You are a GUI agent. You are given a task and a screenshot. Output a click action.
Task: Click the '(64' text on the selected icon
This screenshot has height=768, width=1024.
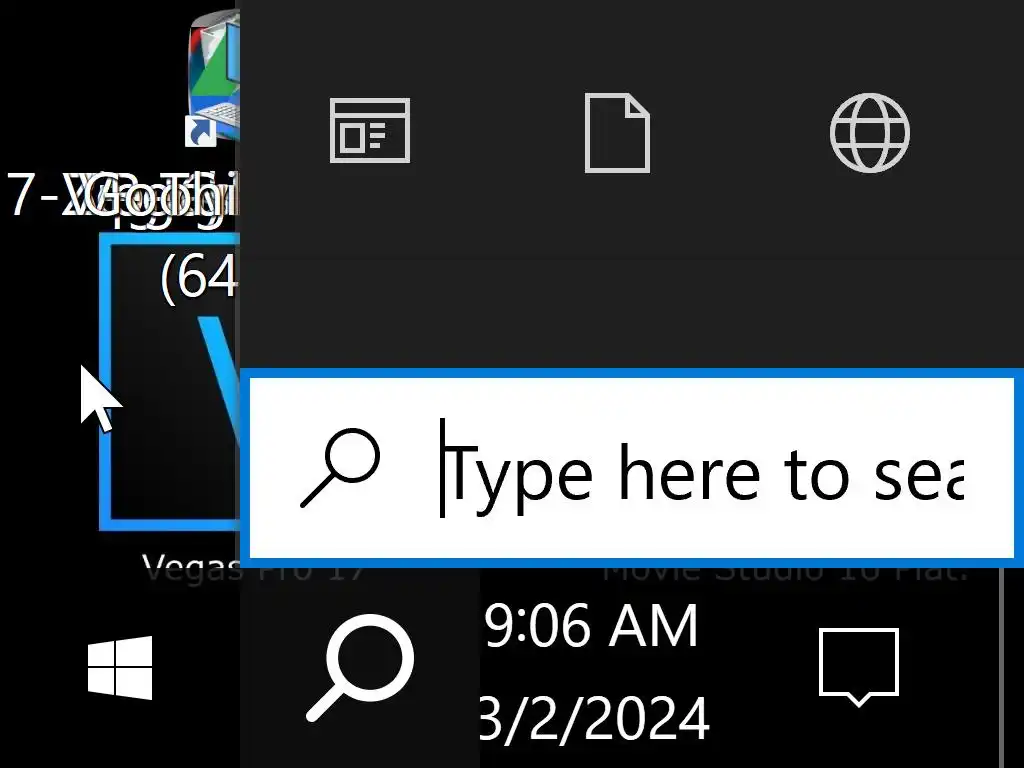tap(199, 277)
